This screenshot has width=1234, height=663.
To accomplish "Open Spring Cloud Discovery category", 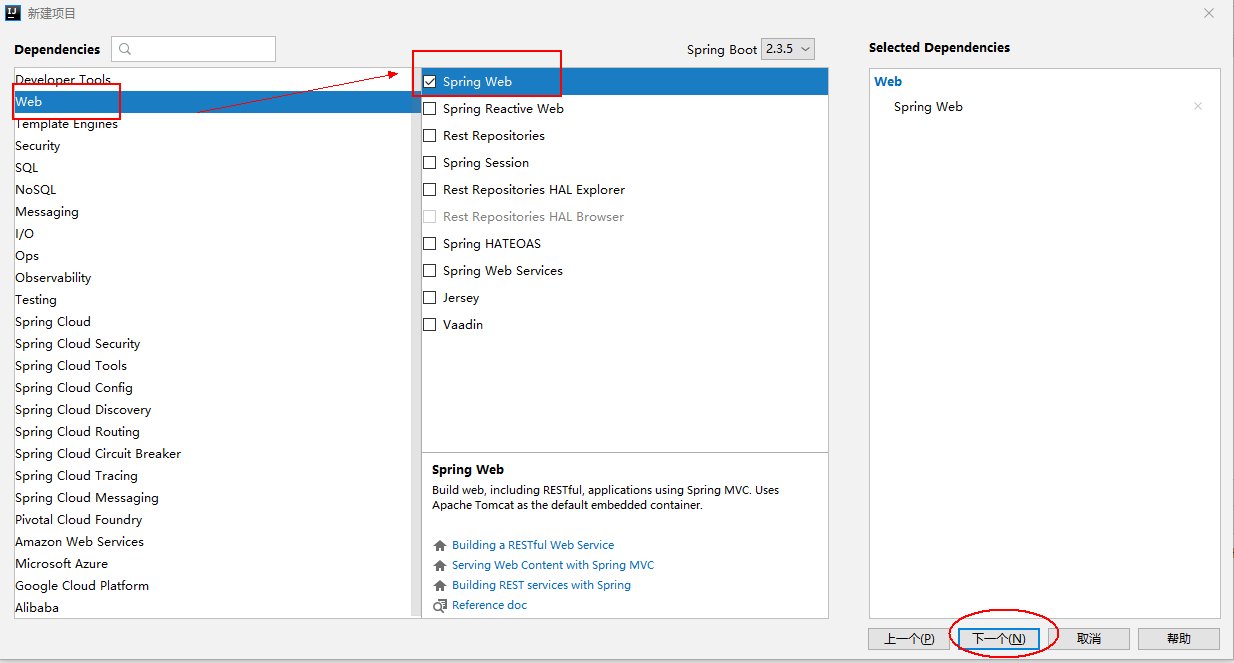I will 212,410.
